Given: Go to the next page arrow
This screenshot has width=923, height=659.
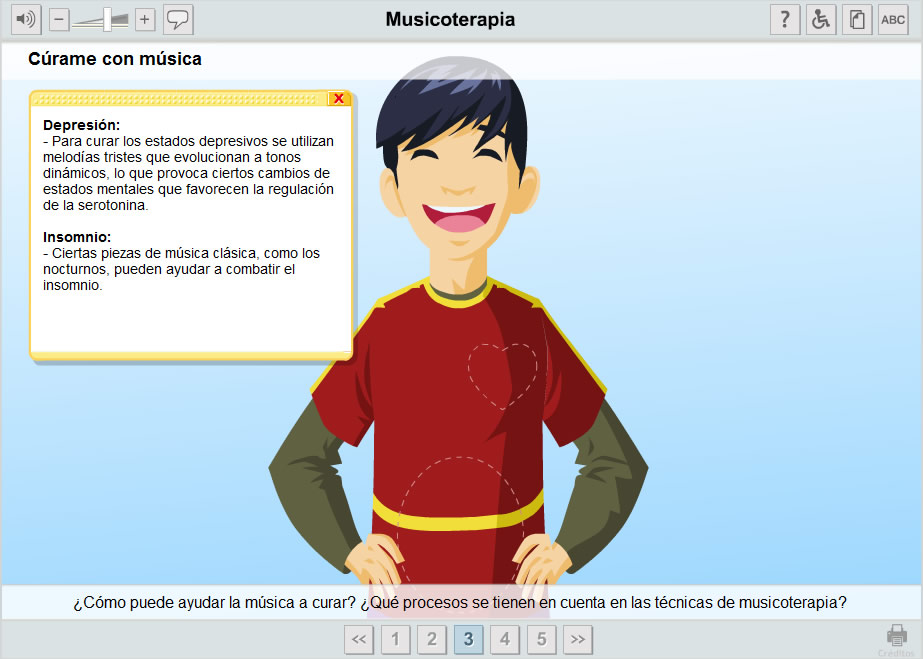Looking at the screenshot, I should 578,639.
